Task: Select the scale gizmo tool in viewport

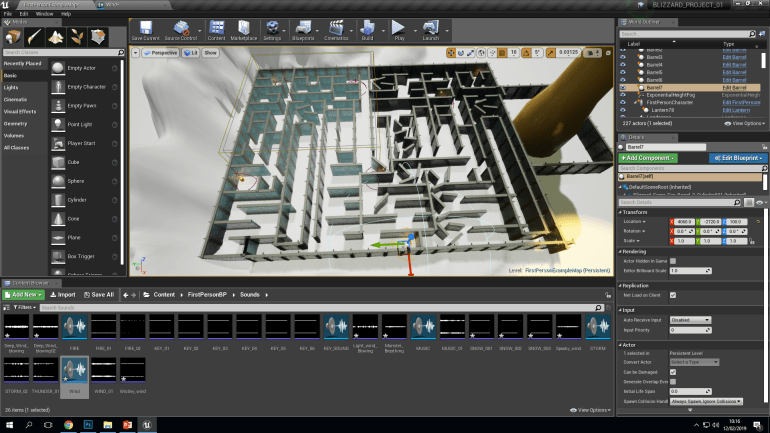Action: pyautogui.click(x=470, y=53)
